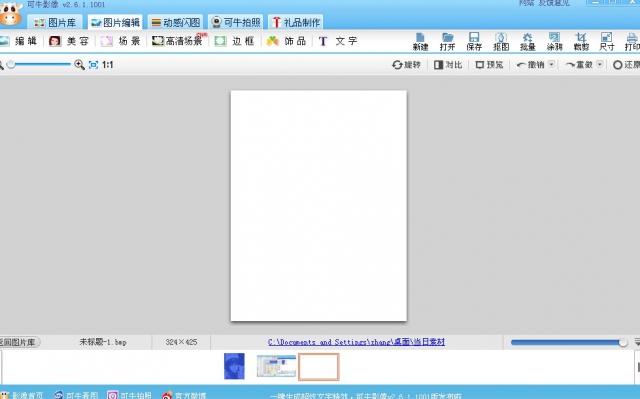This screenshot has height=399, width=640.
Task: Click the thumbnail size slider handle
Action: pos(623,342)
